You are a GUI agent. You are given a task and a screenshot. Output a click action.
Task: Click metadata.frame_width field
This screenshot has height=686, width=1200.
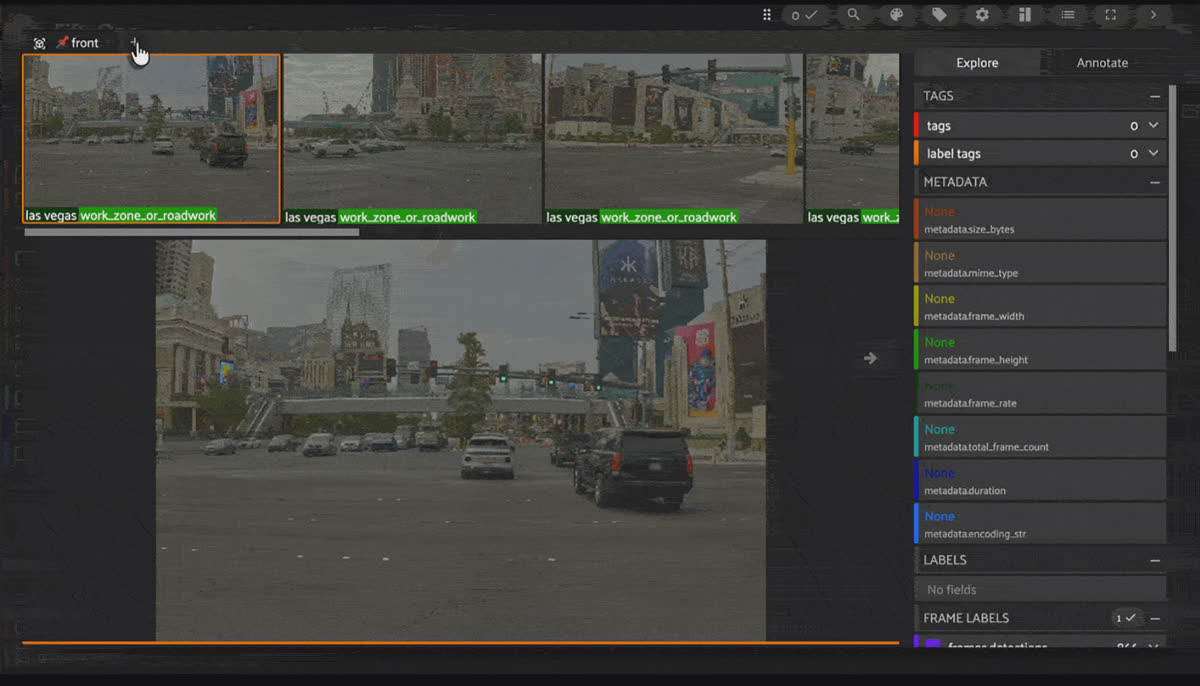tap(1040, 307)
